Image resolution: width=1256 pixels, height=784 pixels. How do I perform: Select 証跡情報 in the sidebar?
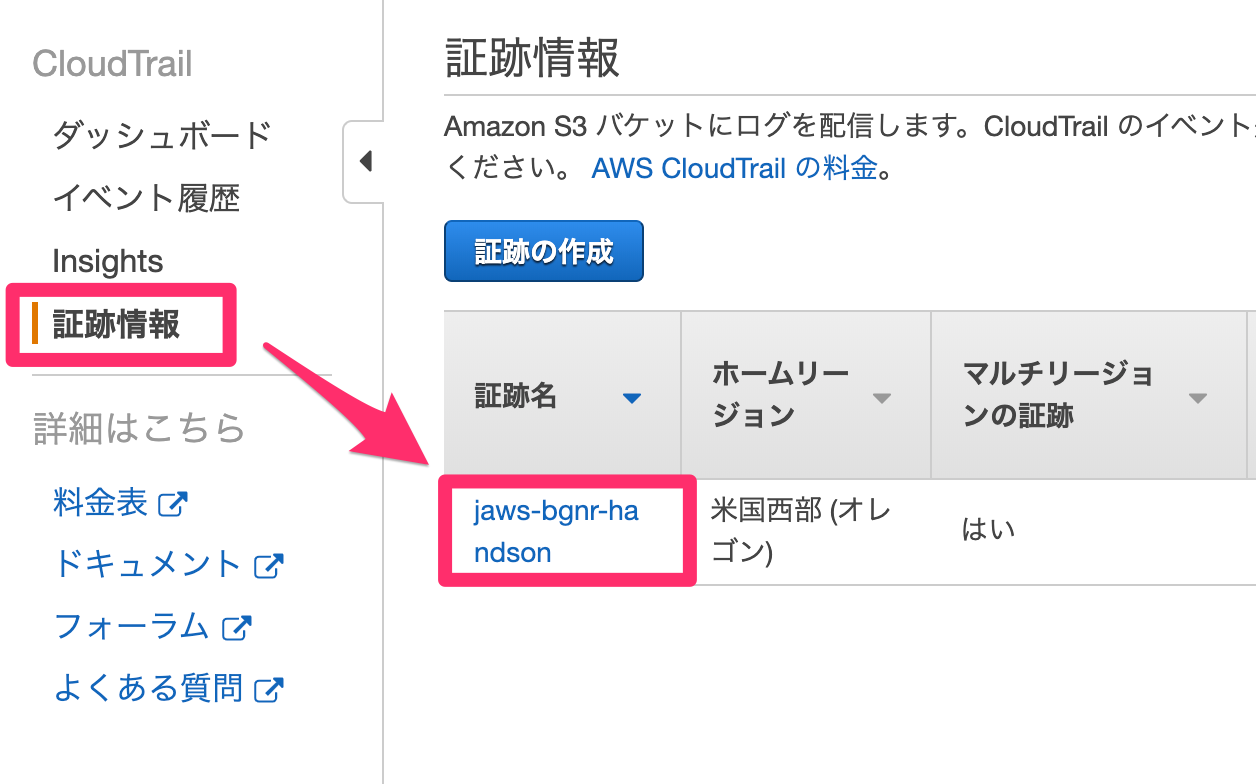[x=116, y=324]
